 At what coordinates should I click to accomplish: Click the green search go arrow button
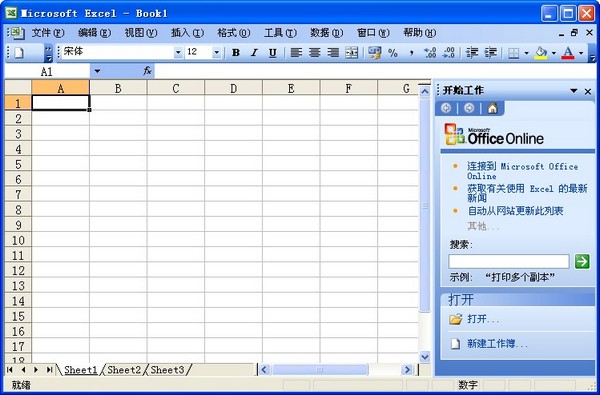coord(582,262)
